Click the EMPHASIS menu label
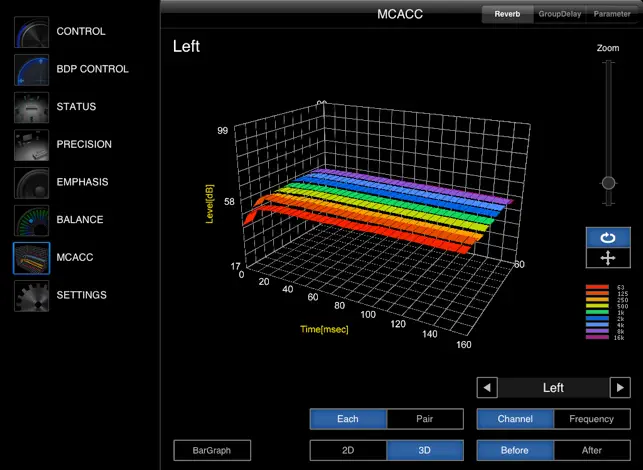The width and height of the screenshot is (643, 470). pos(82,183)
